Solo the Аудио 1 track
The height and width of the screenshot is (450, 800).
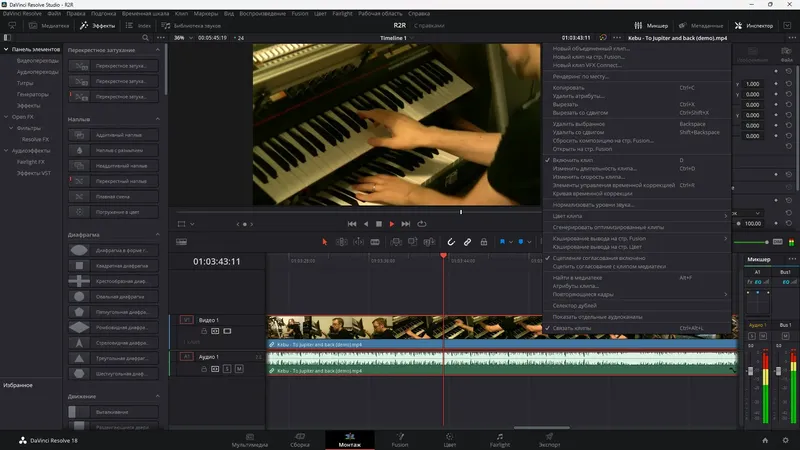pyautogui.click(x=227, y=369)
